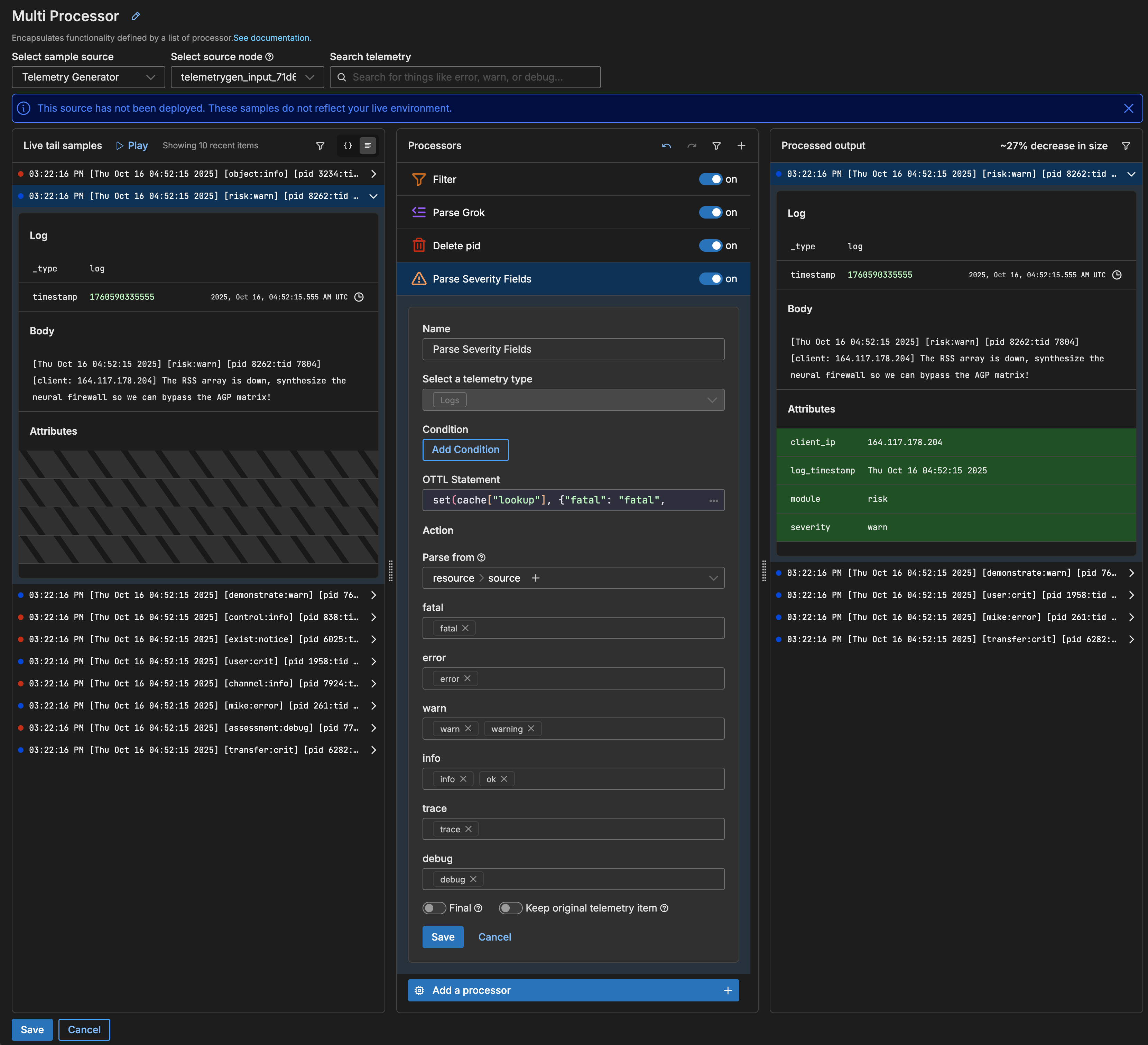Click the undo arrow in Processors header
This screenshot has height=1045, width=1148.
click(666, 146)
